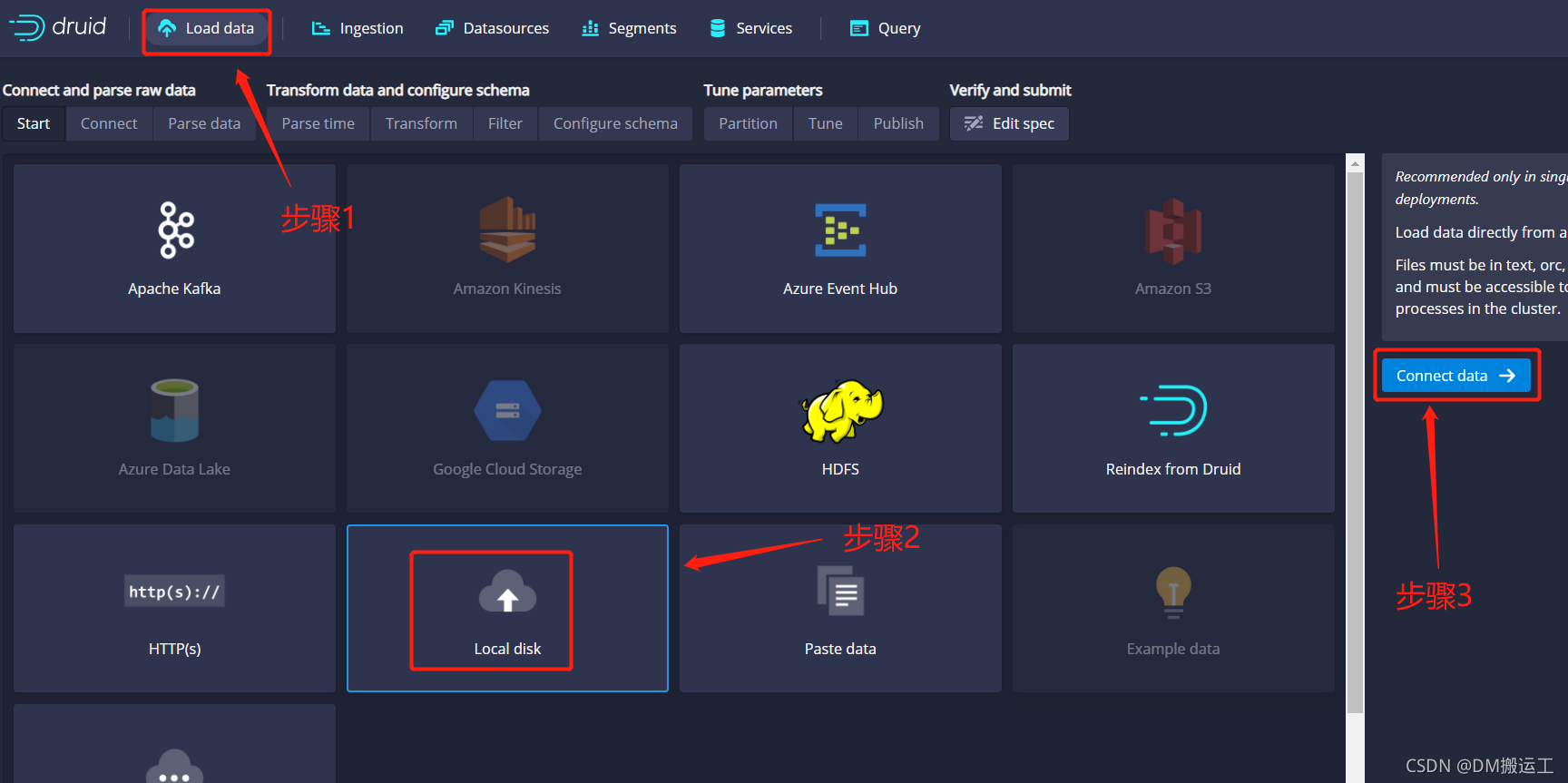Click the Local disk label
This screenshot has width=1568, height=783.
tap(507, 649)
